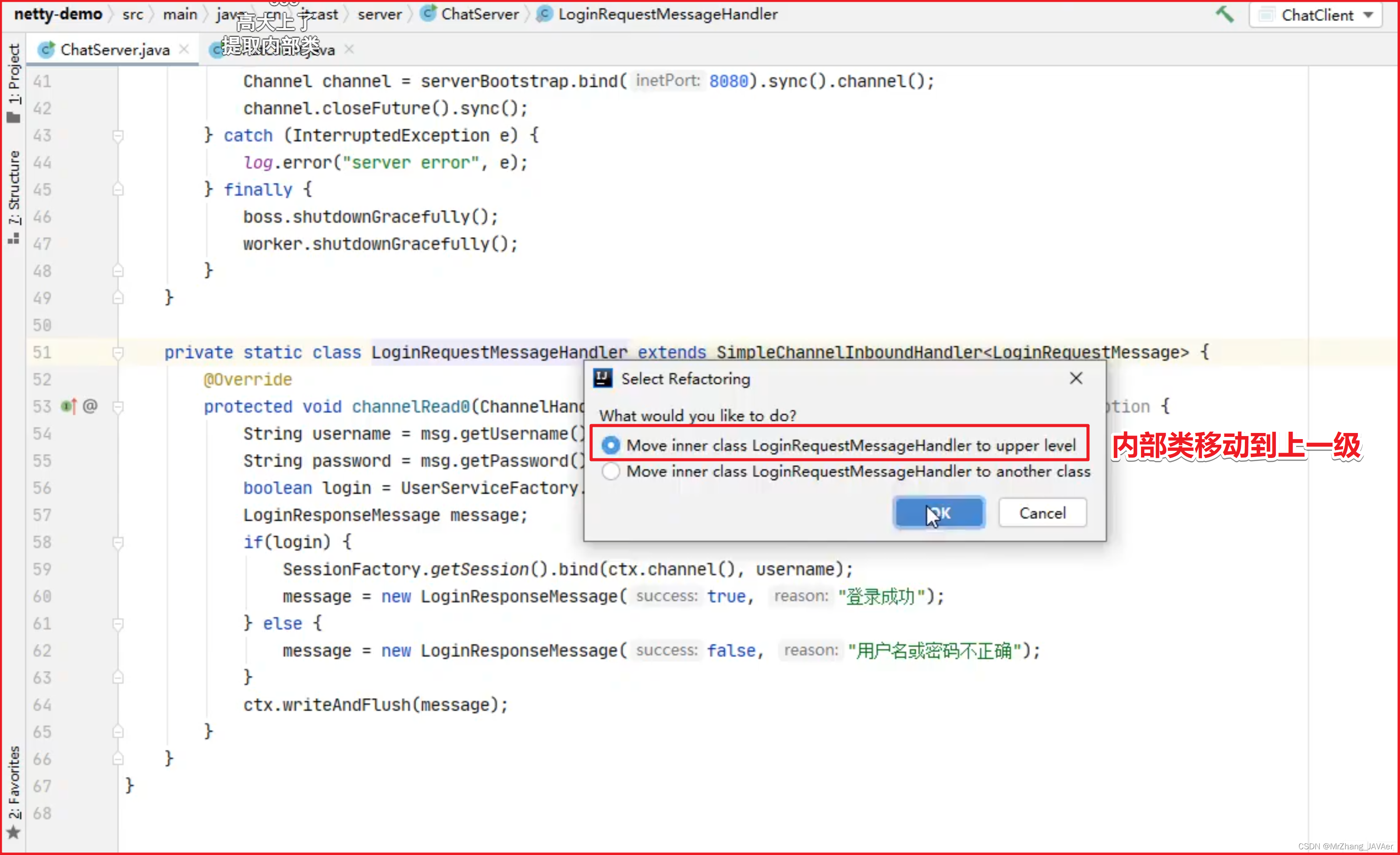
Task: Click the "登录成功" string on line 60
Action: click(x=881, y=596)
